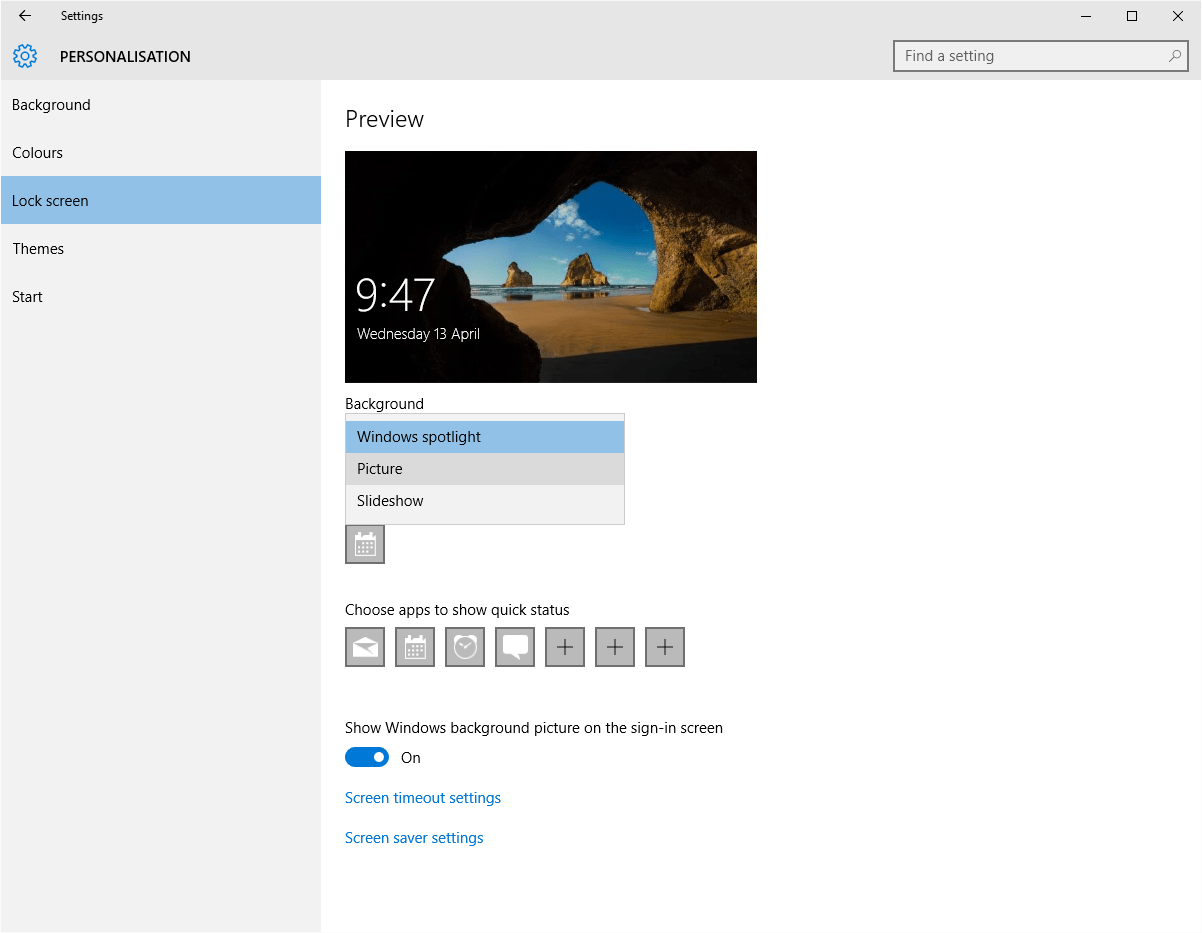The width and height of the screenshot is (1202, 933).
Task: Minimize the Settings window
Action: 1086,16
